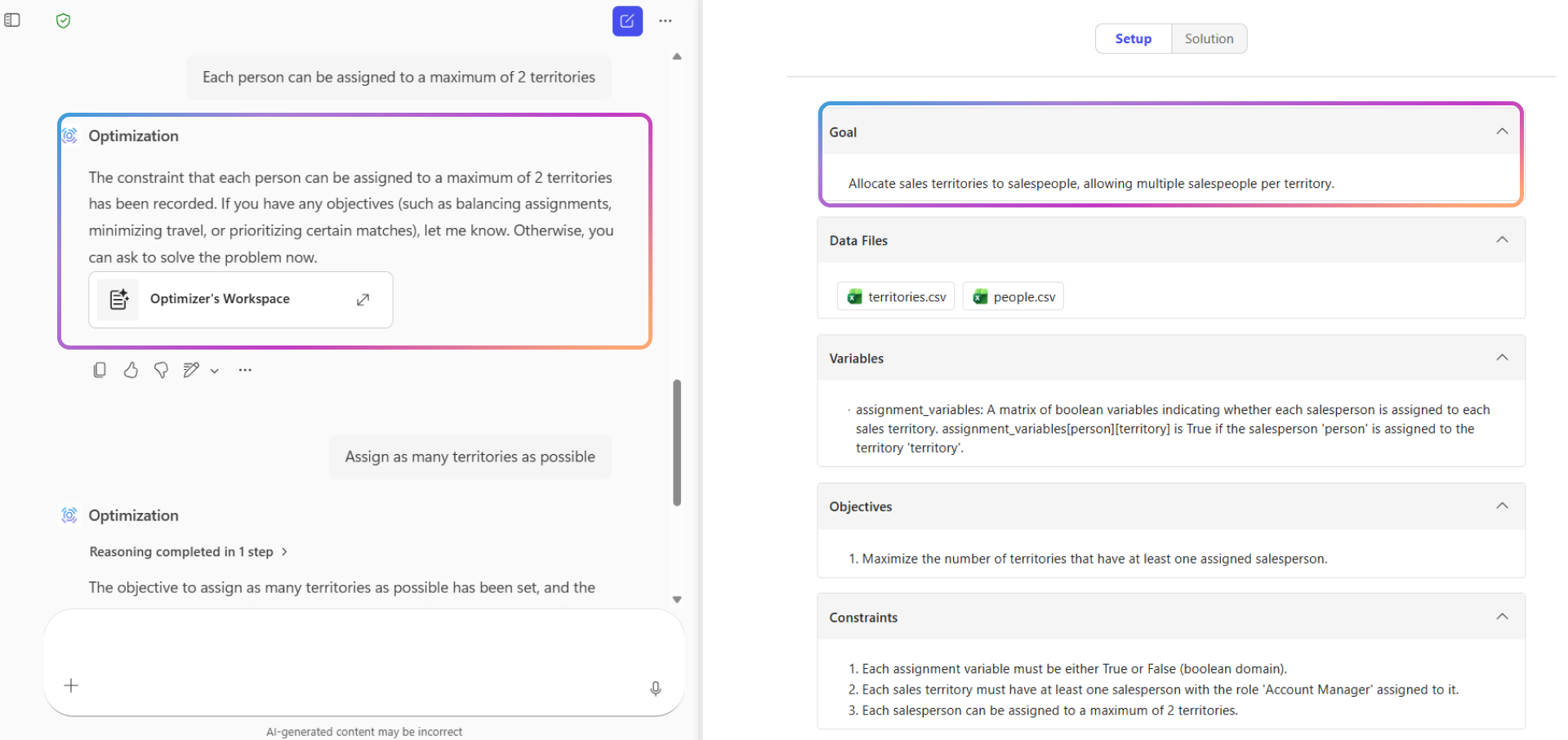
Task: Switch to the Solution tab
Action: (x=1209, y=38)
